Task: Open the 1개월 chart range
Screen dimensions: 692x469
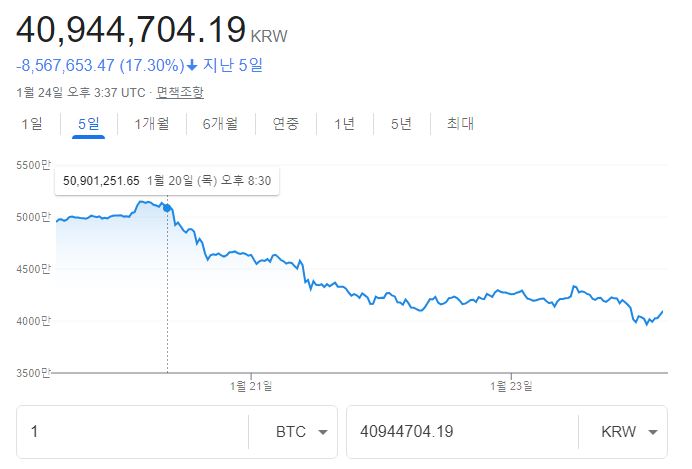Action: (151, 124)
